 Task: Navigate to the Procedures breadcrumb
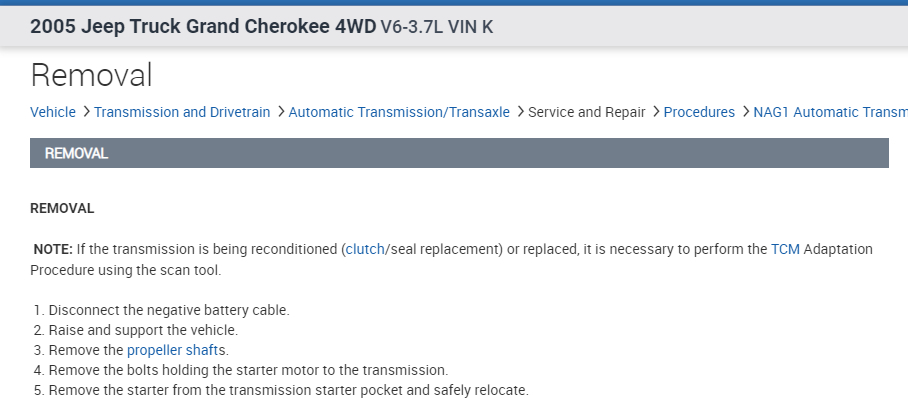click(x=699, y=112)
